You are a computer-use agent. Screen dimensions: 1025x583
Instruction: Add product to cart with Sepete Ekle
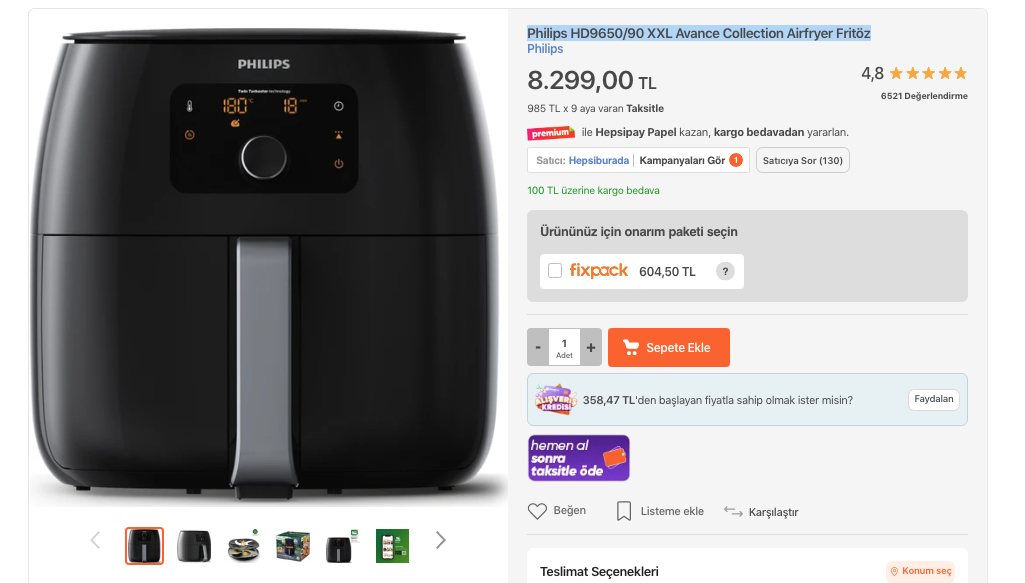click(x=669, y=347)
